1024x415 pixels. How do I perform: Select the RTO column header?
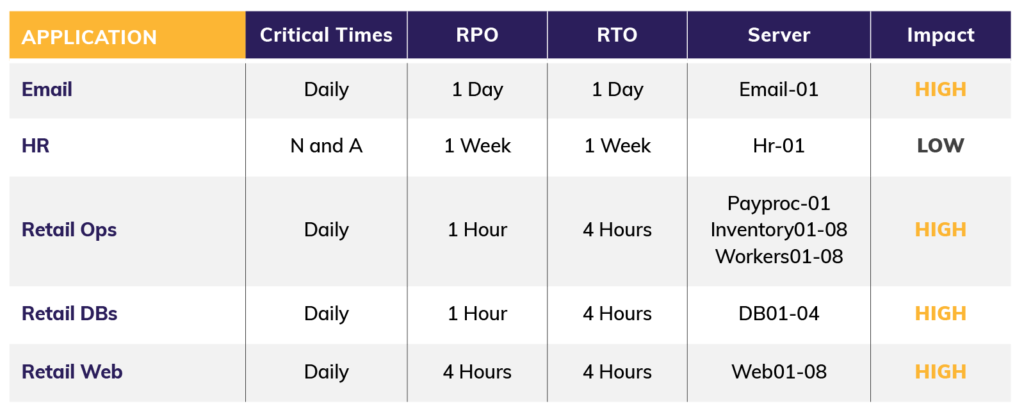click(x=617, y=35)
